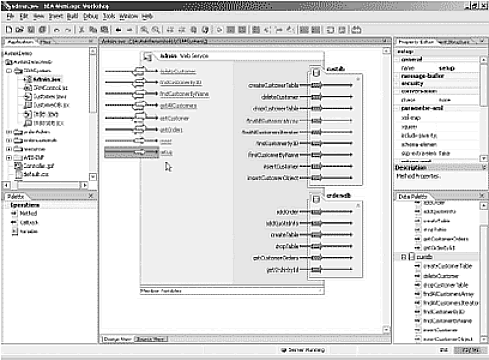Click the Admin Web Service header icon
This screenshot has width=489, height=360.
pos(147,57)
